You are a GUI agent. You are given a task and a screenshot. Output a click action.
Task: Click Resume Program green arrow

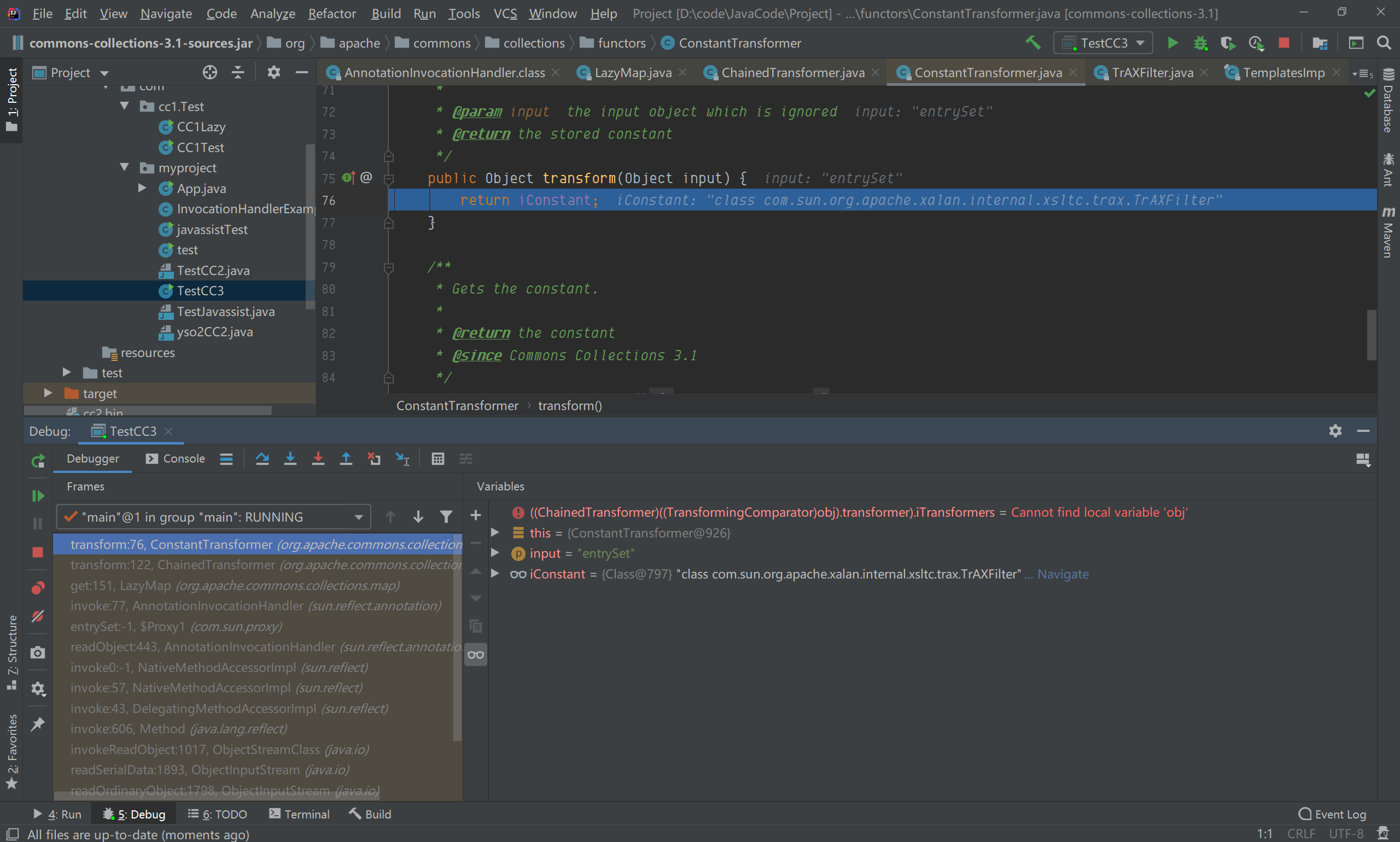(37, 496)
